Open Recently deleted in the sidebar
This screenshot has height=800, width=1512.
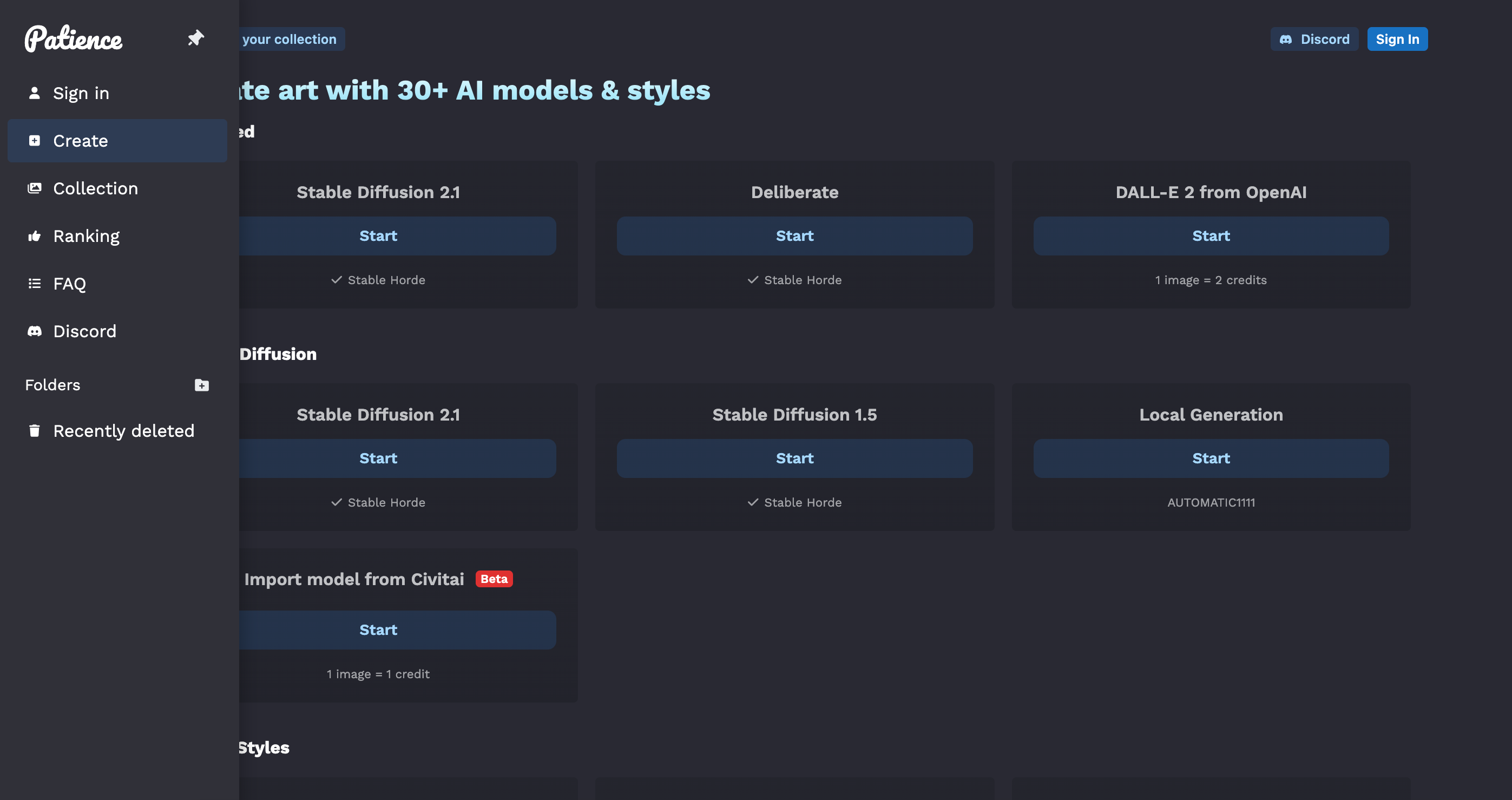pos(123,431)
